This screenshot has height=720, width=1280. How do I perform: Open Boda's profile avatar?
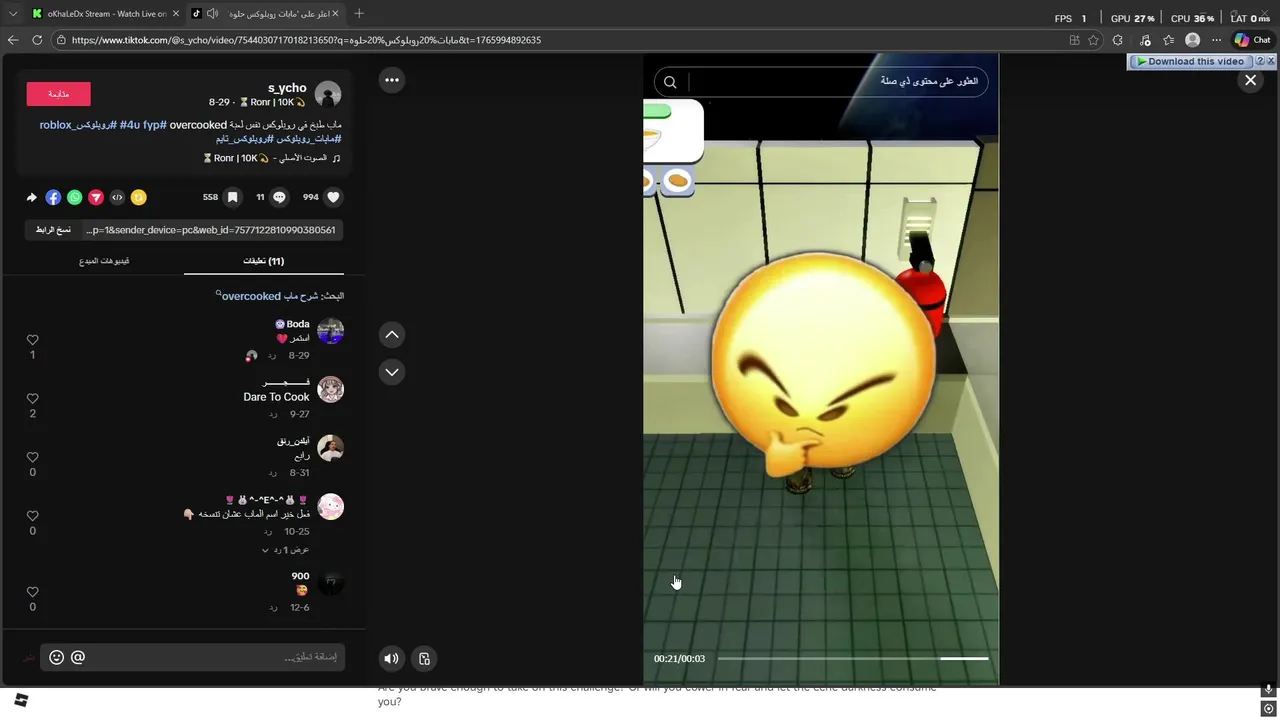[x=330, y=331]
